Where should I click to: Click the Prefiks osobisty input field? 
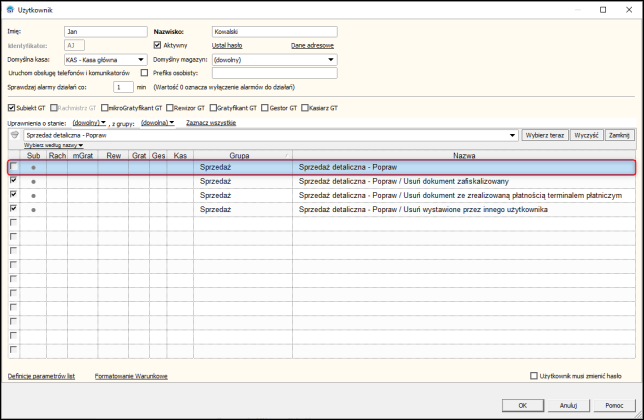[x=275, y=73]
